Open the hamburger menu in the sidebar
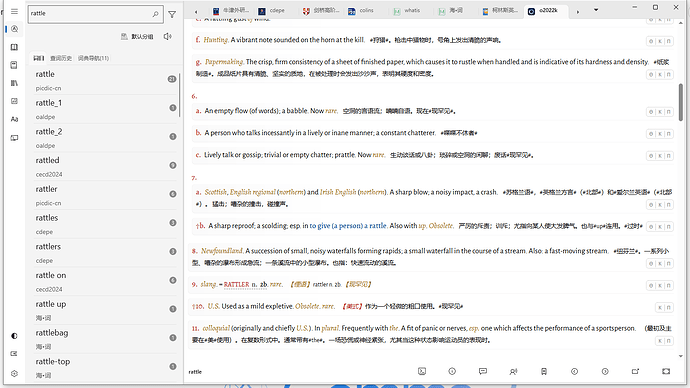Screen dimensions: 690x388 click(x=14, y=11)
